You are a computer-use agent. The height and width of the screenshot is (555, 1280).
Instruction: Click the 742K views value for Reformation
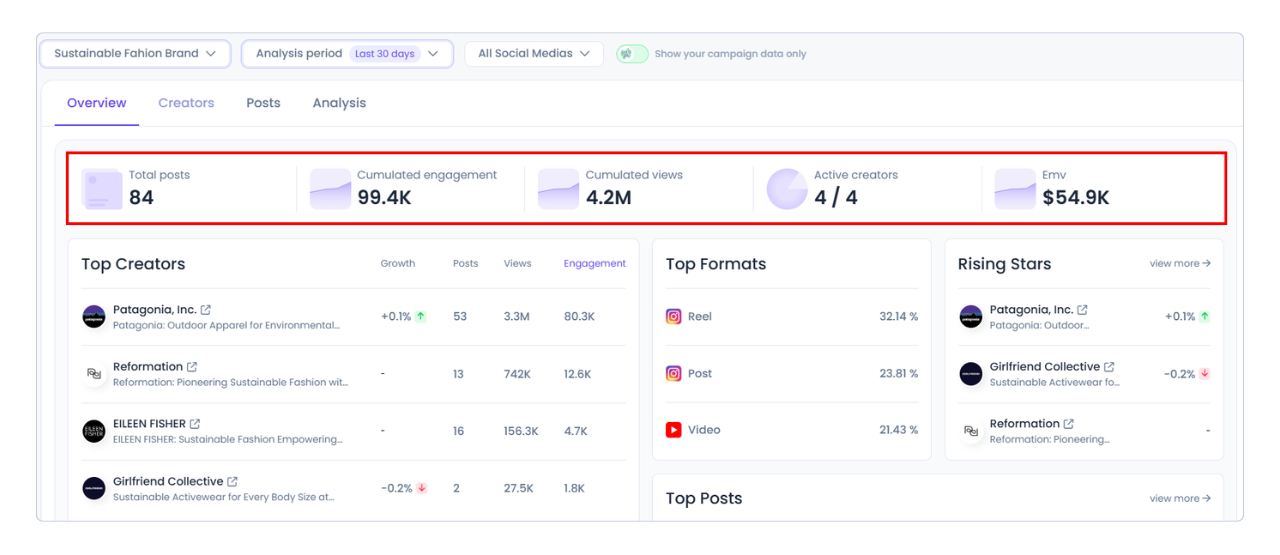click(517, 374)
